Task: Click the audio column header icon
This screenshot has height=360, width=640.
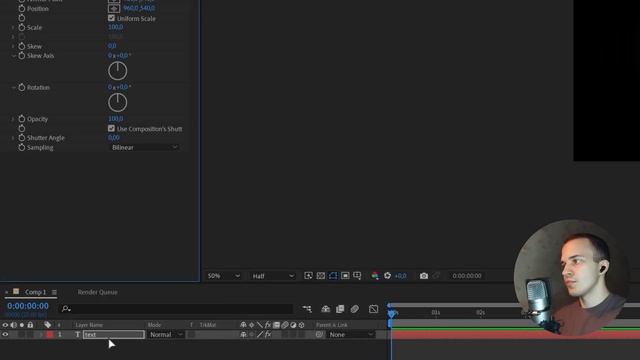Action: point(13,325)
